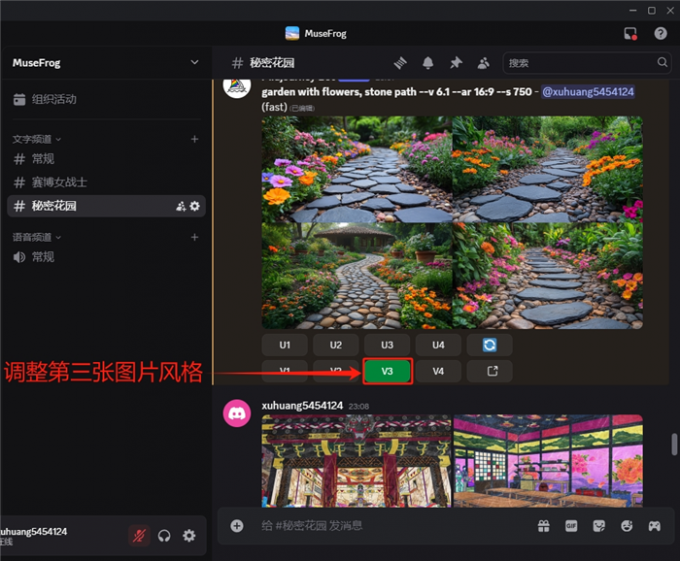Click the MuseFrog server icon in title bar
Screen dimensions: 680x561
point(292,33)
